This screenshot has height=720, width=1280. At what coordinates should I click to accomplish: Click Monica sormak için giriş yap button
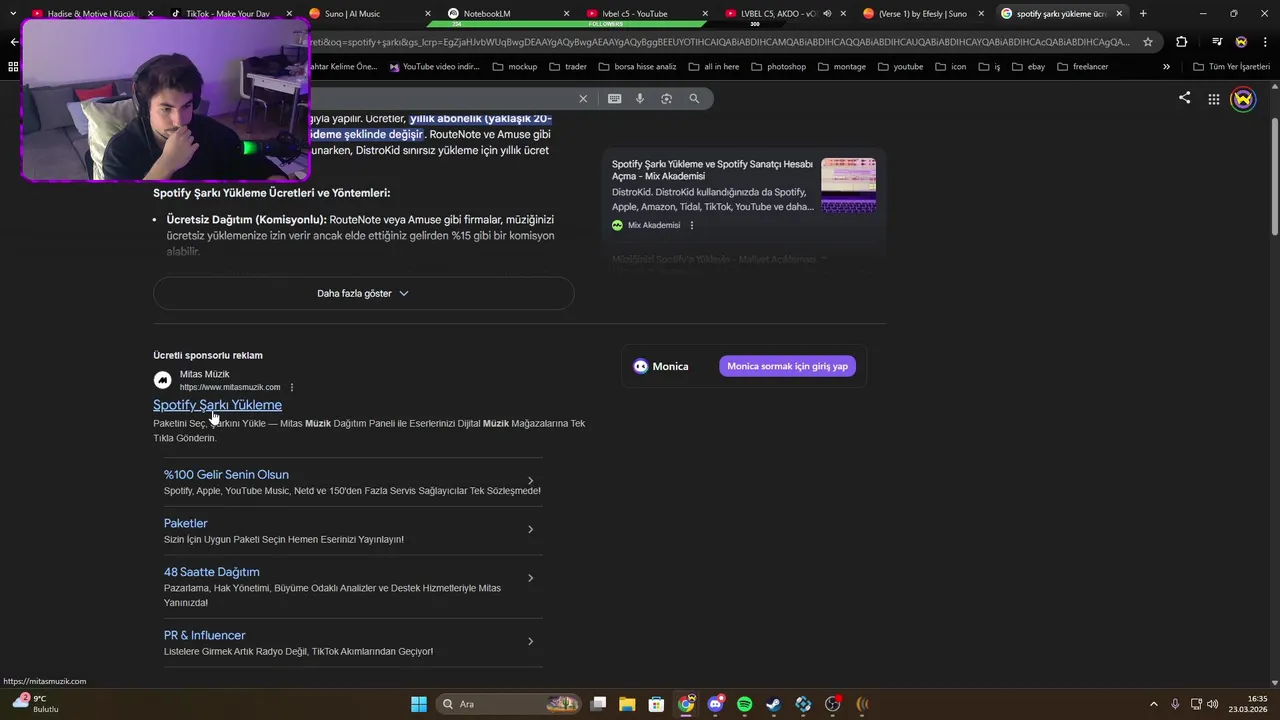(x=787, y=366)
